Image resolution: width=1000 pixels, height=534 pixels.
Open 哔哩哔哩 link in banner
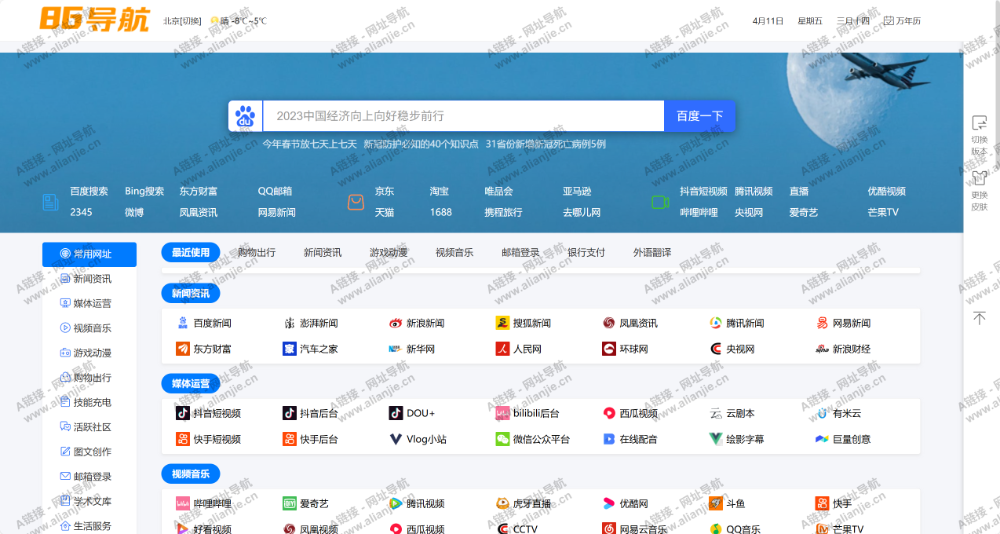click(699, 212)
